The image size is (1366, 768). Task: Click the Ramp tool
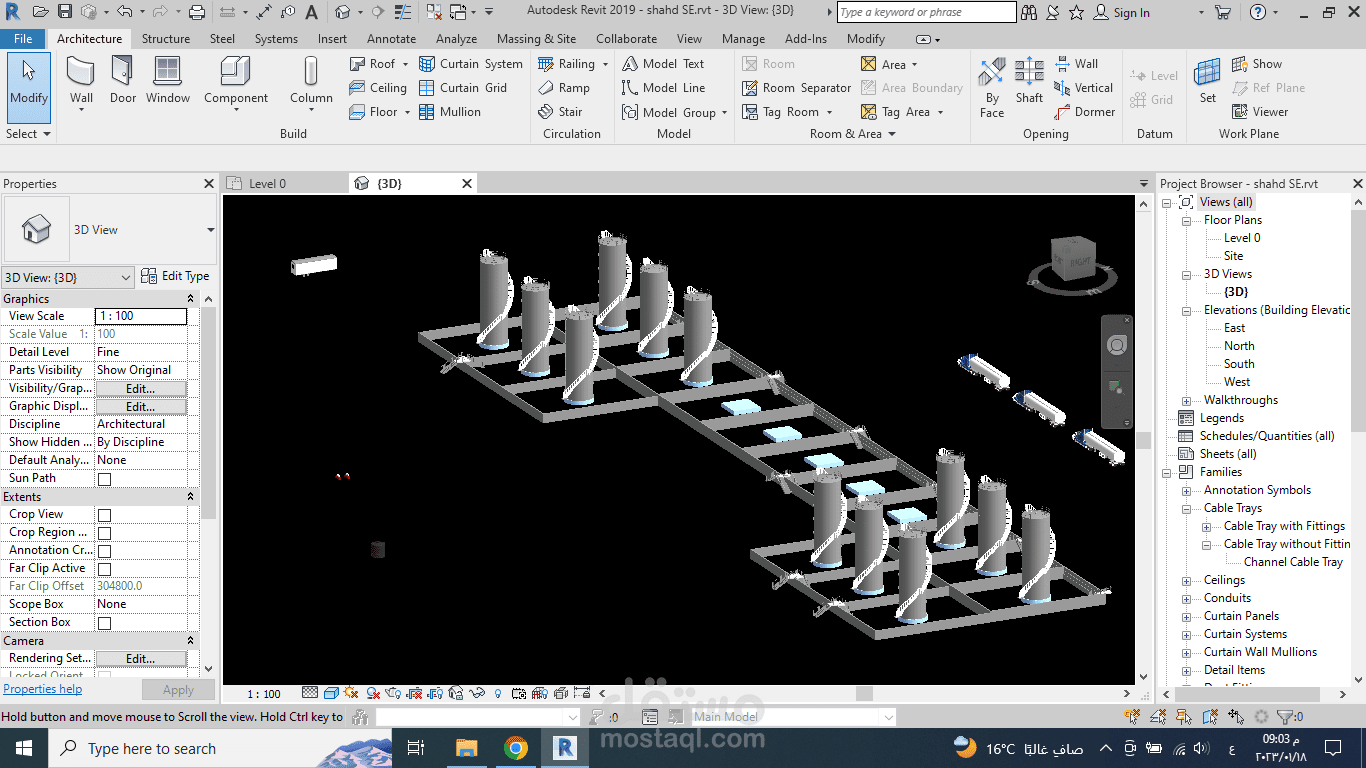[564, 88]
